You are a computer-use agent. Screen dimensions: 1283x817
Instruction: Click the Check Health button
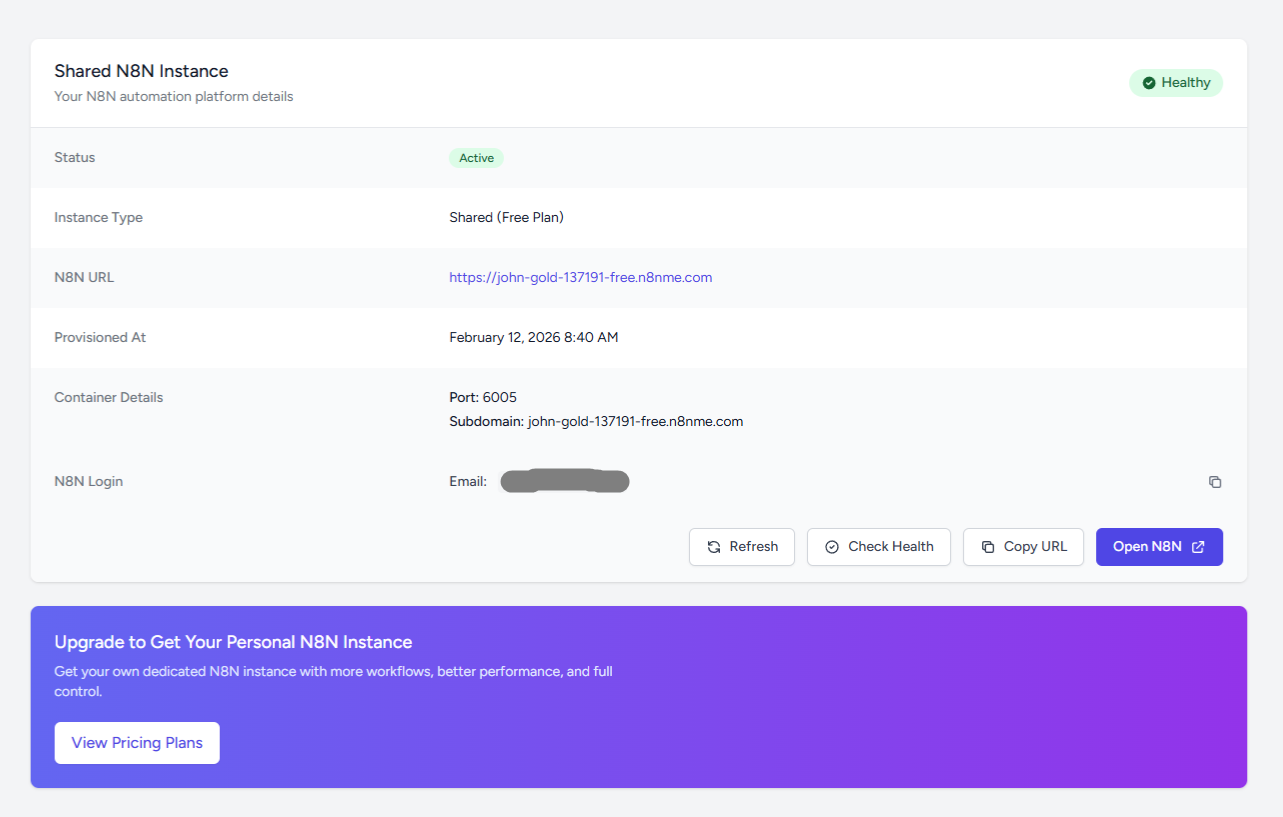pyautogui.click(x=878, y=546)
